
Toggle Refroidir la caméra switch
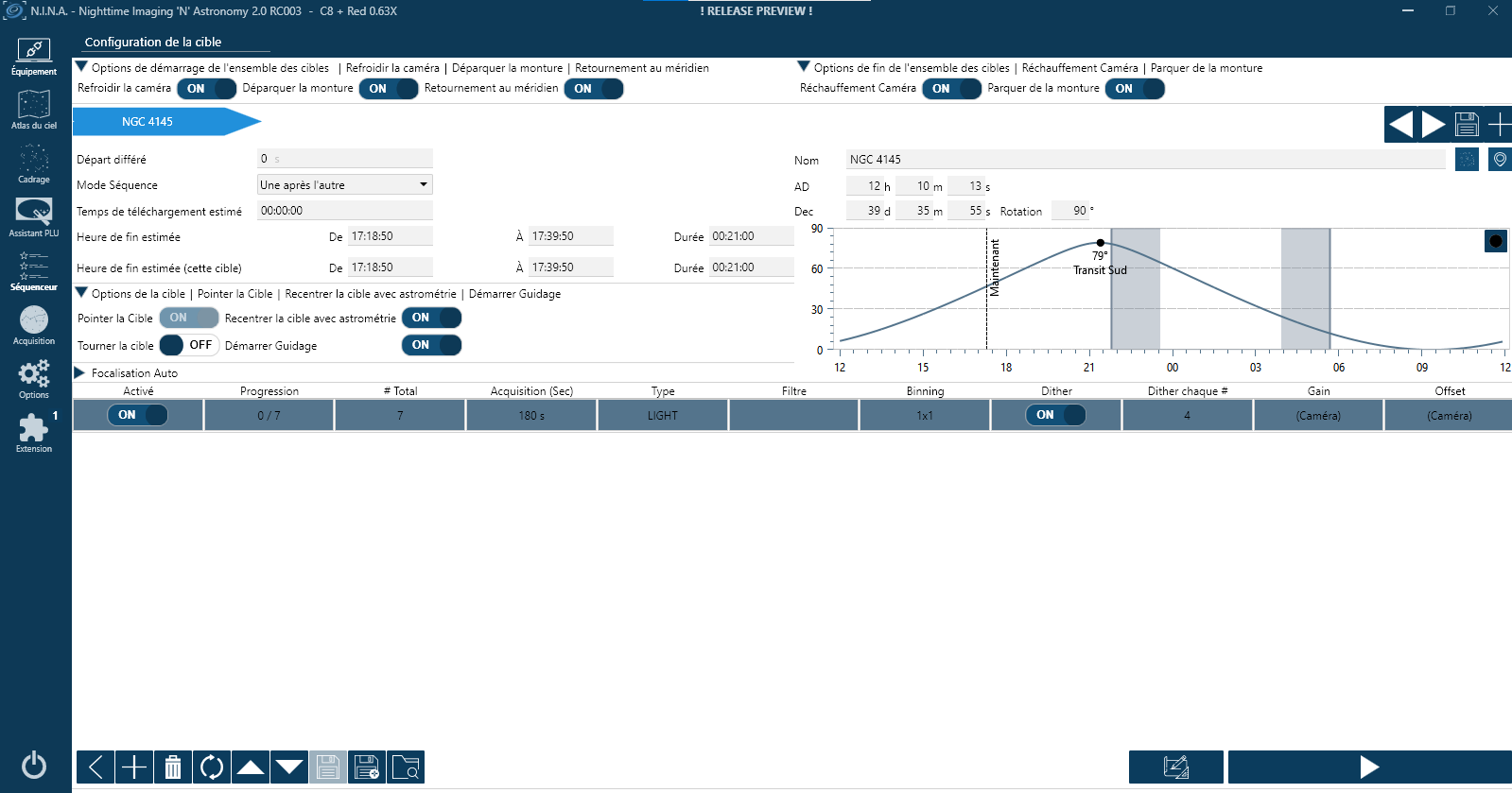click(207, 89)
